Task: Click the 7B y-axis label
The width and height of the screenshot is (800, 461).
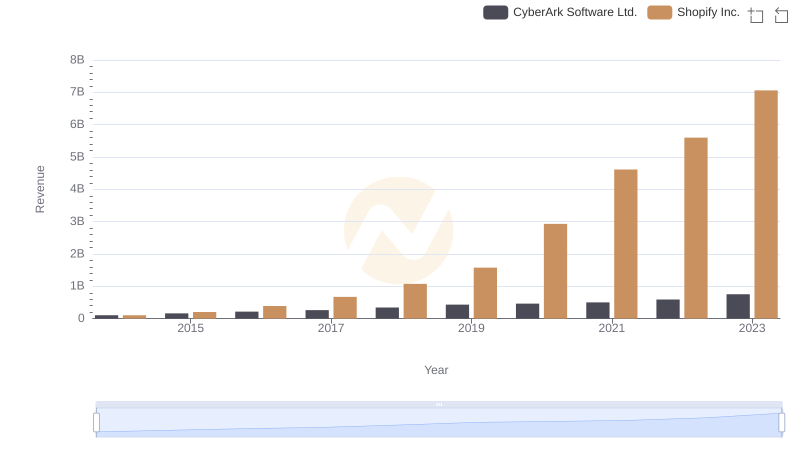Action: pos(77,92)
